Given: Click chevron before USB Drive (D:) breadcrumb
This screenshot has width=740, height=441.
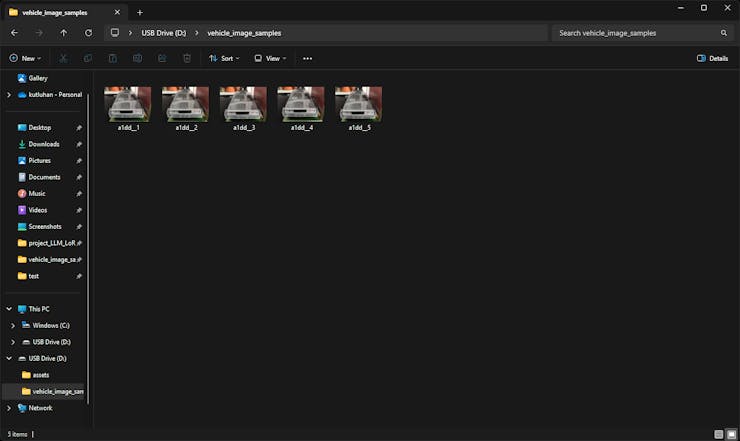Looking at the screenshot, I should coord(130,33).
